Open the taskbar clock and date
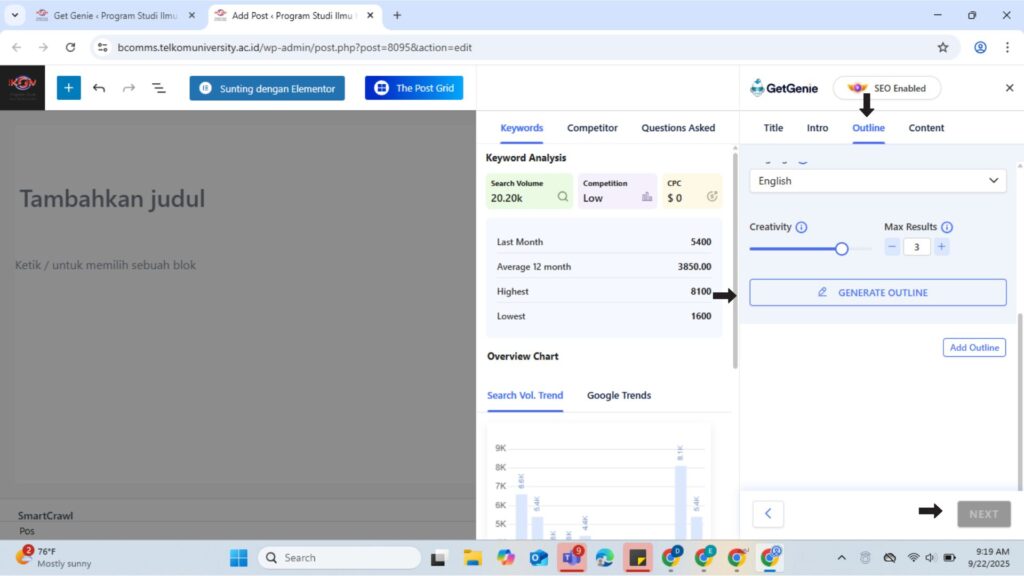1024x576 pixels. click(991, 557)
